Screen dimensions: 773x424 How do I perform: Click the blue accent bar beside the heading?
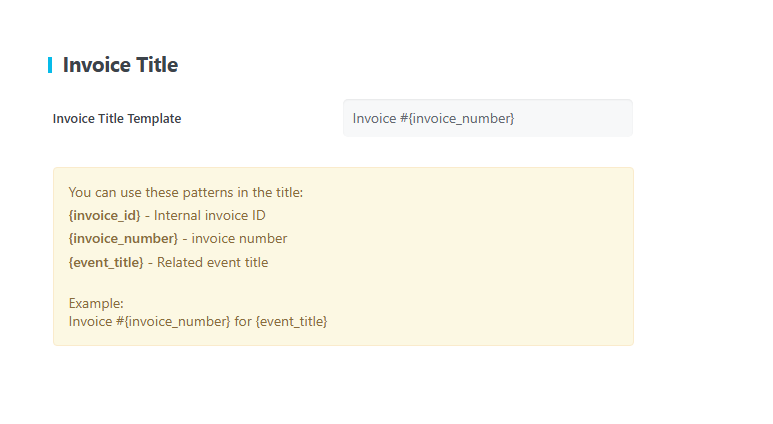(50, 65)
